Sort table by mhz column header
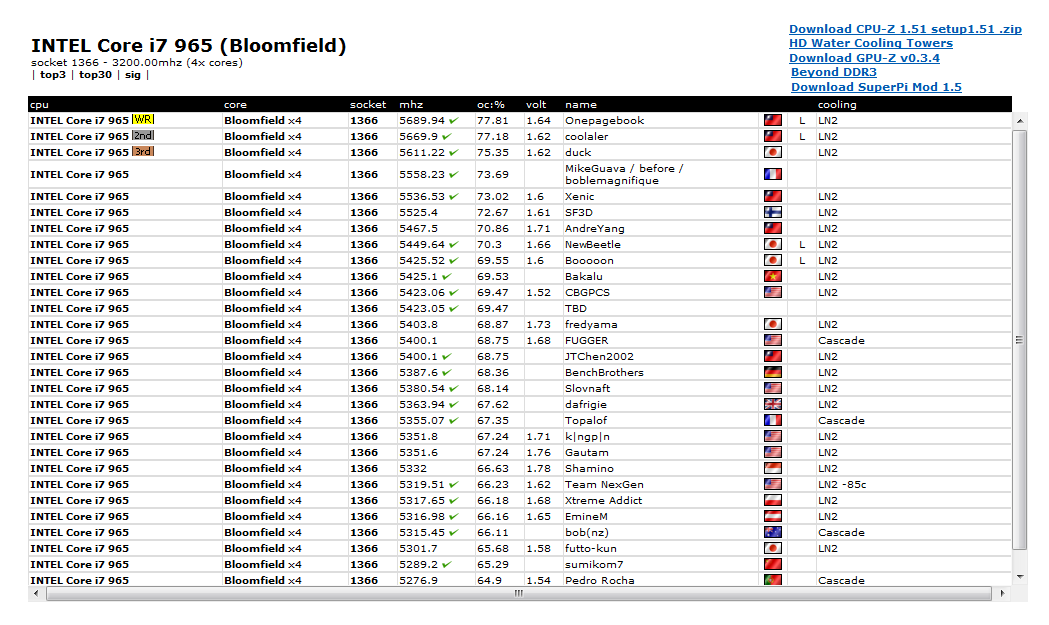The image size is (1049, 625). (x=411, y=105)
